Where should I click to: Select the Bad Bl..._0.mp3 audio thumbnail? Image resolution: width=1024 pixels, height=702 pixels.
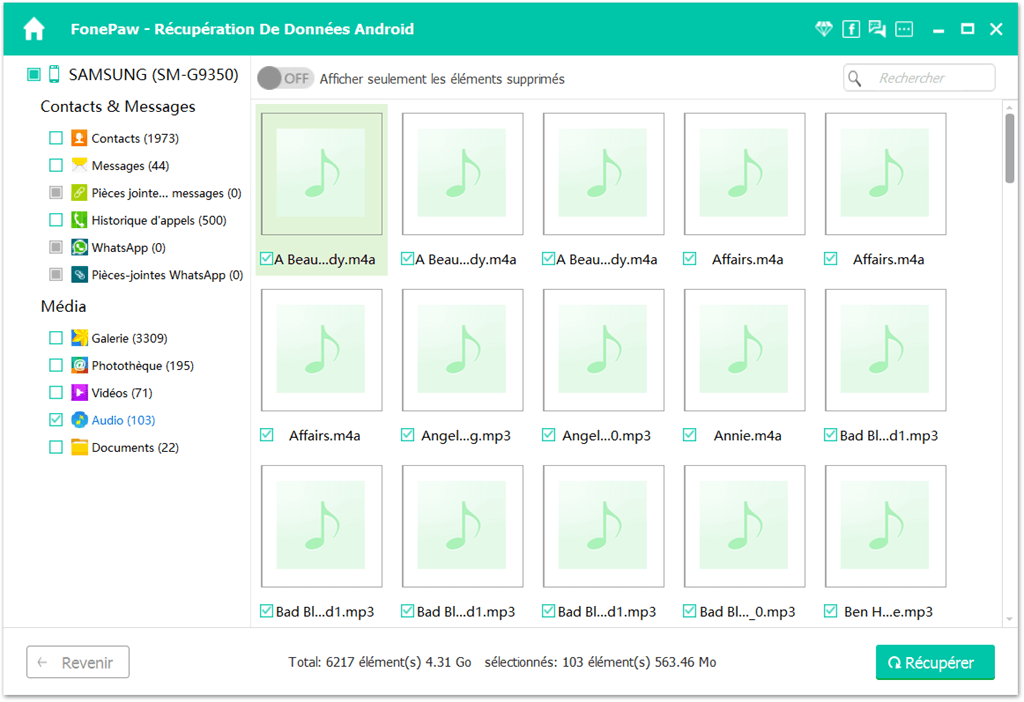[744, 526]
